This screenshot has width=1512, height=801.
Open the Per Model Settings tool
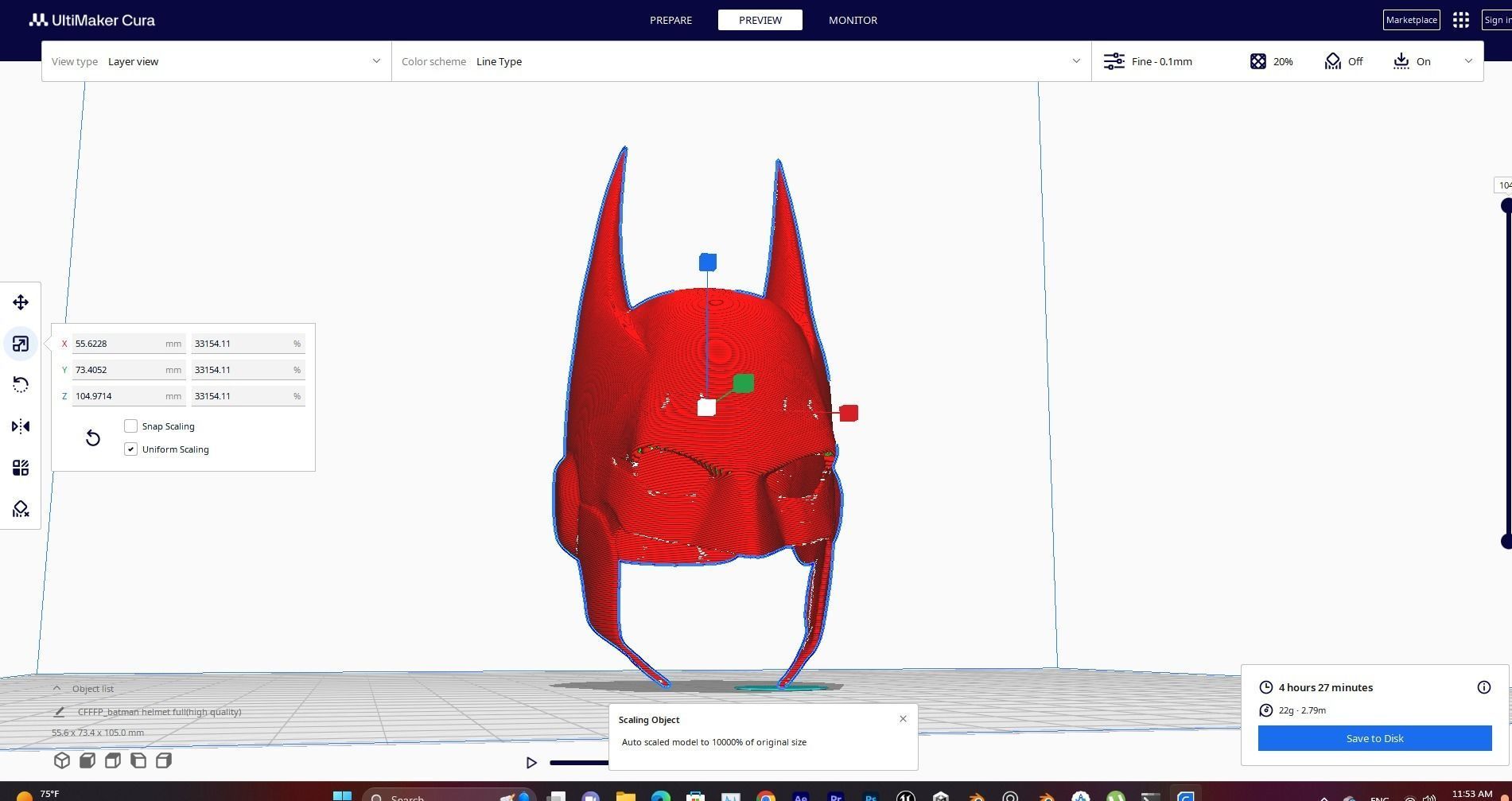[21, 468]
